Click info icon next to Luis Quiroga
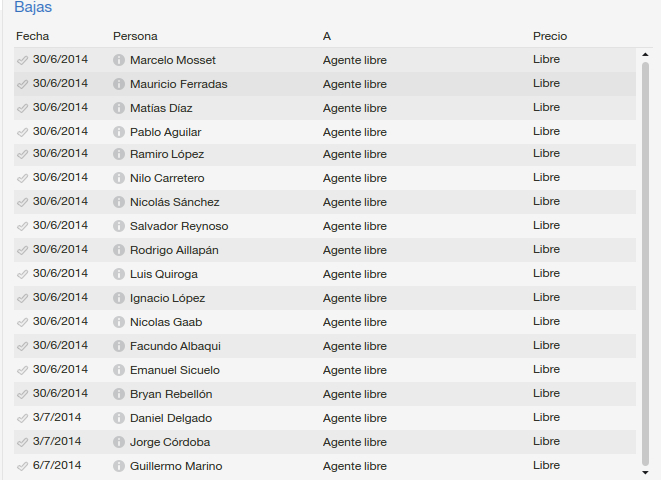Screen dimensions: 661x480 click(x=119, y=274)
